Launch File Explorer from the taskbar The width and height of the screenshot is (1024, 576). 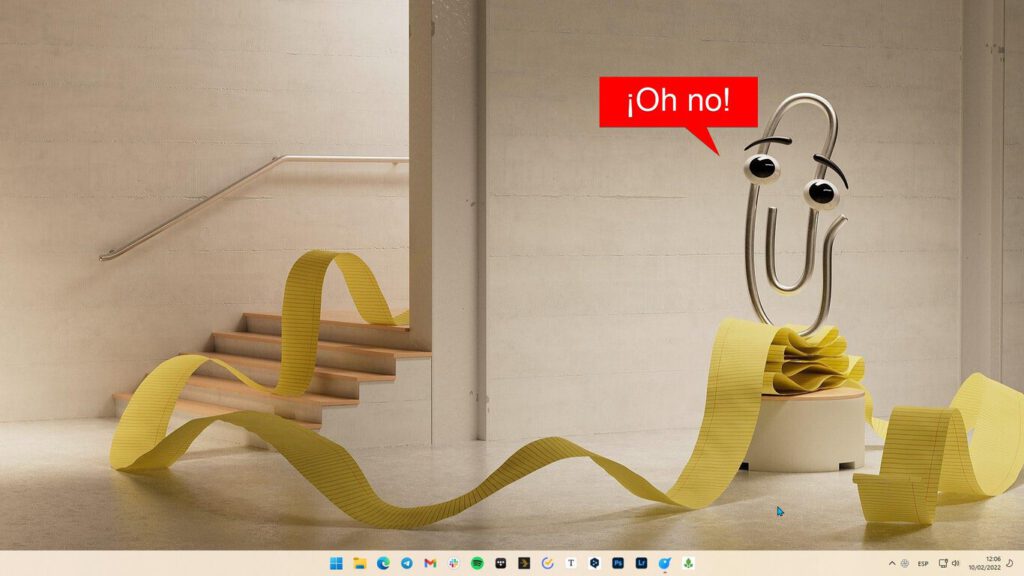pyautogui.click(x=359, y=561)
